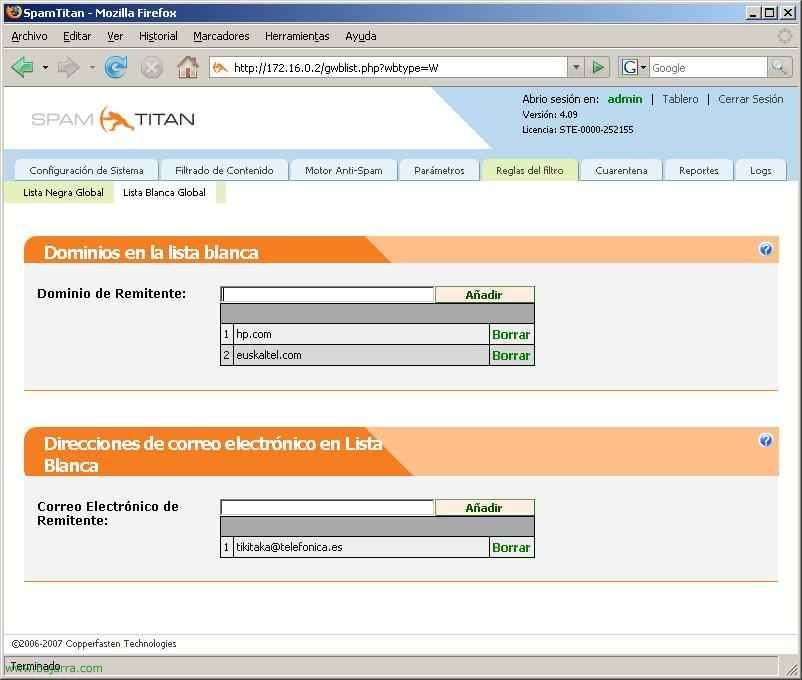Open the Logs tab
The width and height of the screenshot is (802, 680).
[x=761, y=170]
